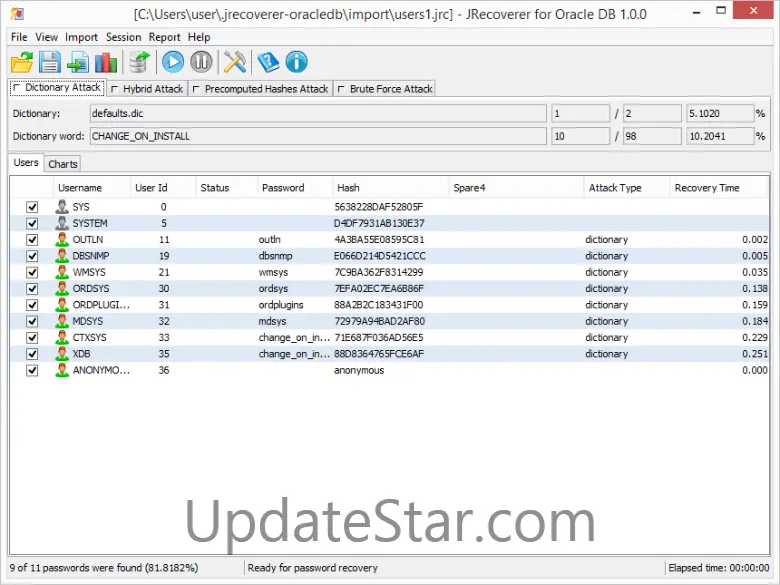The height and width of the screenshot is (585, 780).
Task: Click the open folder toolbar icon
Action: point(22,62)
